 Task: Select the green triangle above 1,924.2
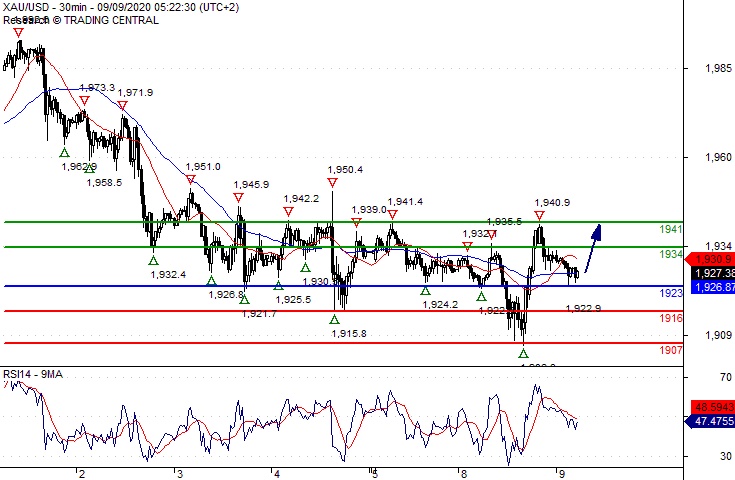pos(425,291)
